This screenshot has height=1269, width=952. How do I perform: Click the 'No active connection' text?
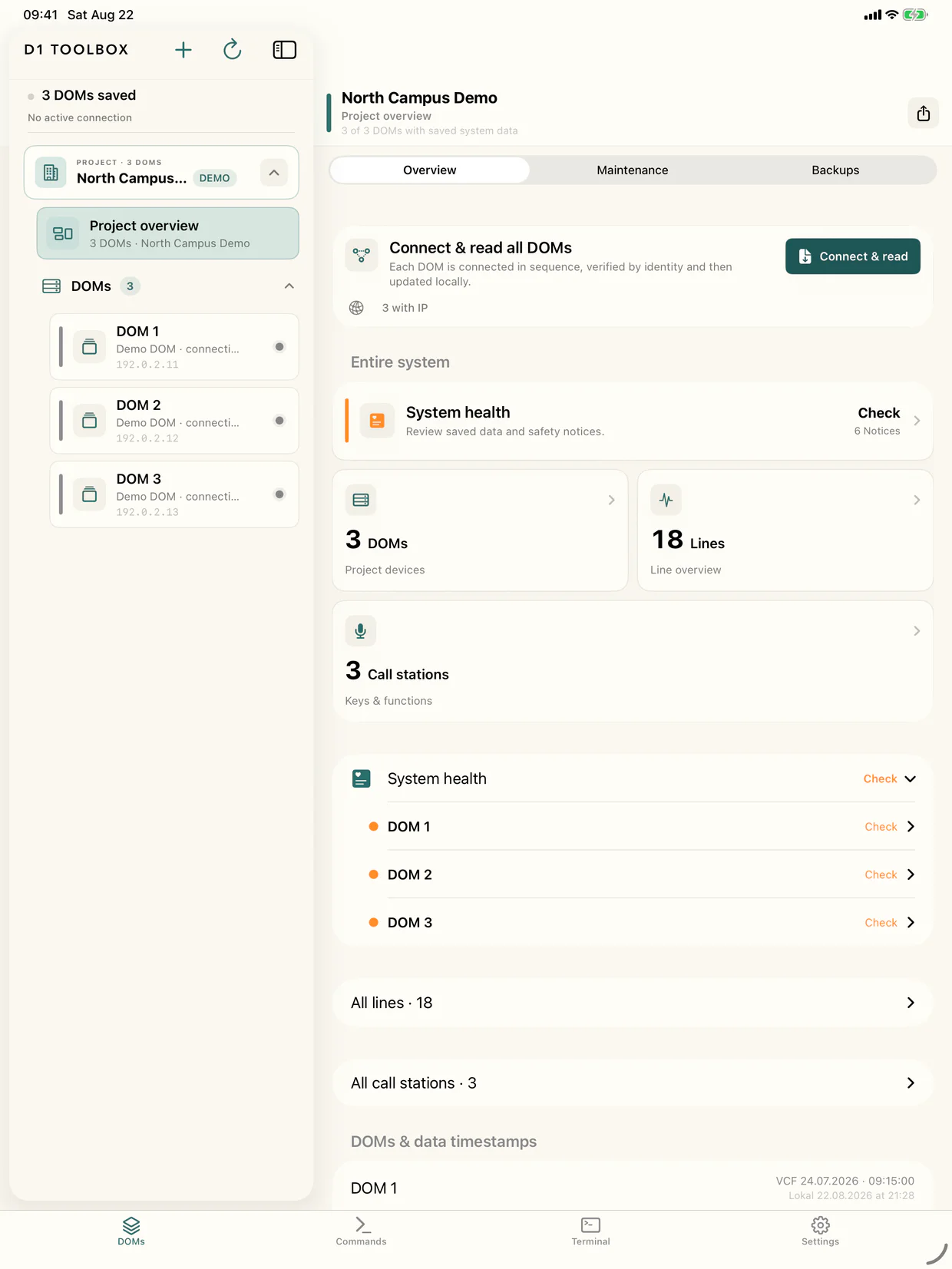pyautogui.click(x=80, y=117)
